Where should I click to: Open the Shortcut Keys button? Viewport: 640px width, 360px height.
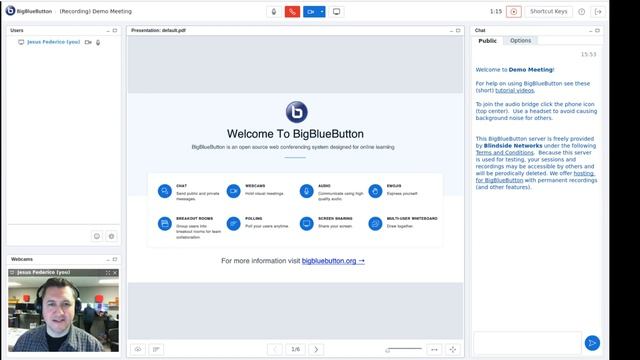(549, 11)
